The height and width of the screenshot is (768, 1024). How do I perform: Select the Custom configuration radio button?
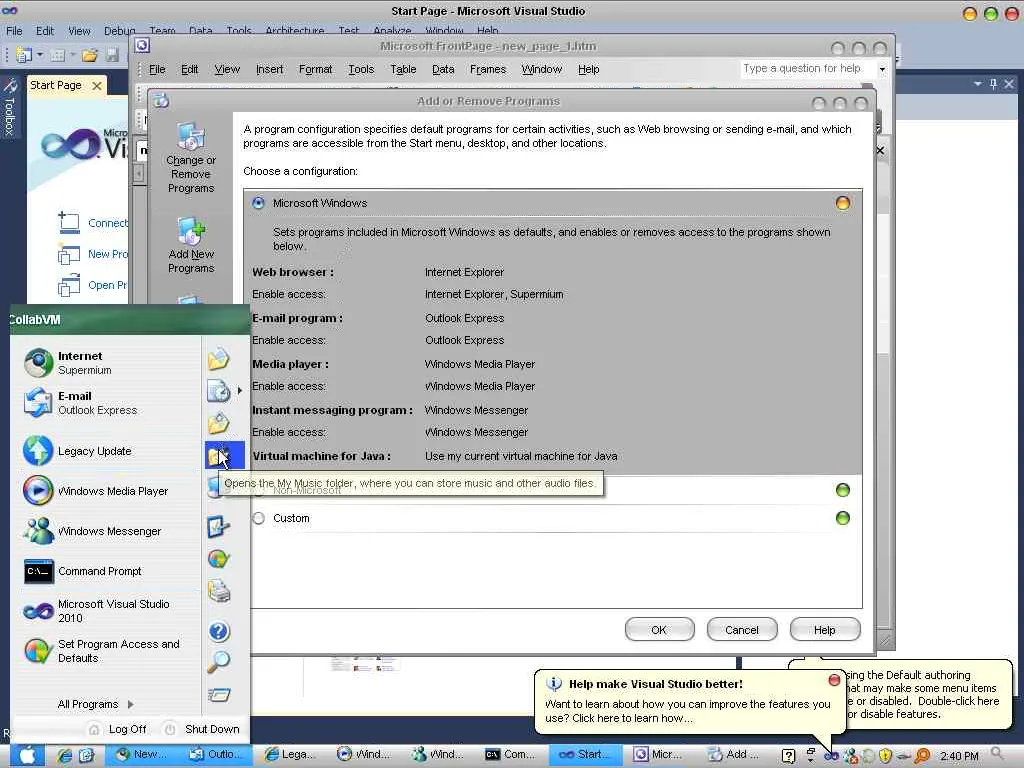(259, 519)
